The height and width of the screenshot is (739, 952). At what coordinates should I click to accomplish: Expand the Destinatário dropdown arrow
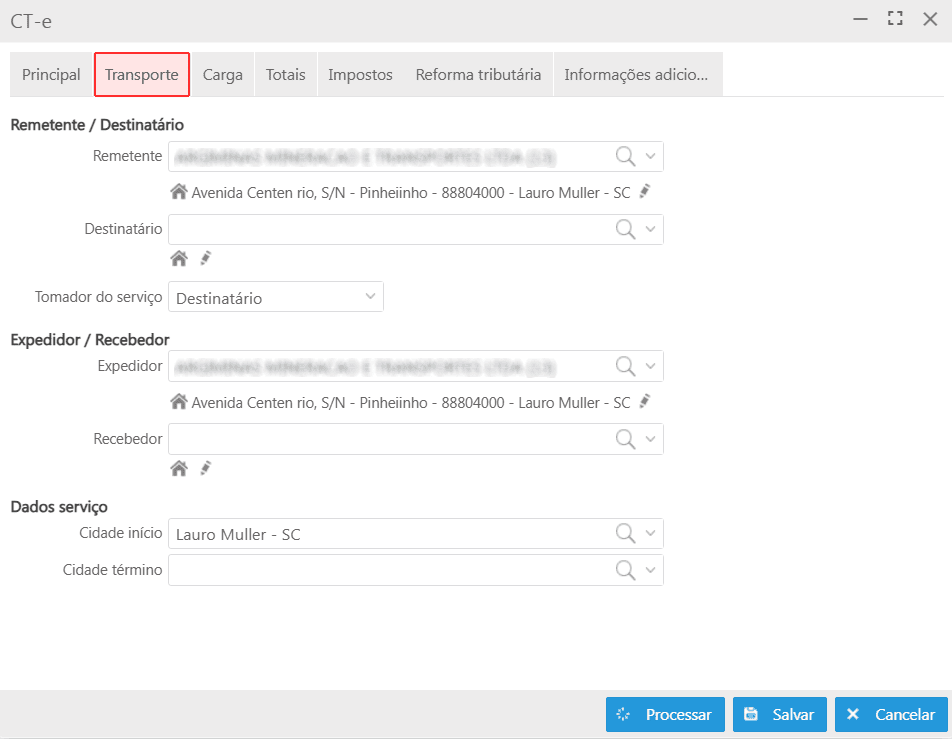pyautogui.click(x=651, y=229)
